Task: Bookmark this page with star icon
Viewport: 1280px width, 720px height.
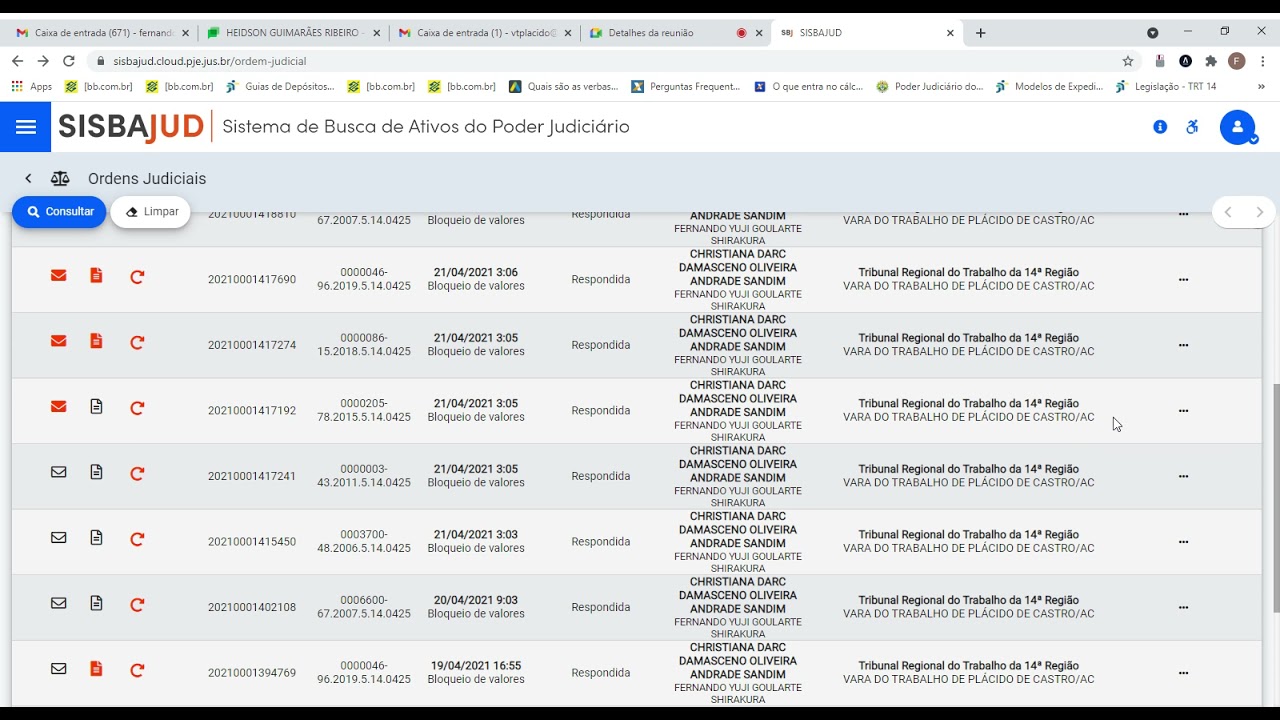Action: [x=1128, y=61]
